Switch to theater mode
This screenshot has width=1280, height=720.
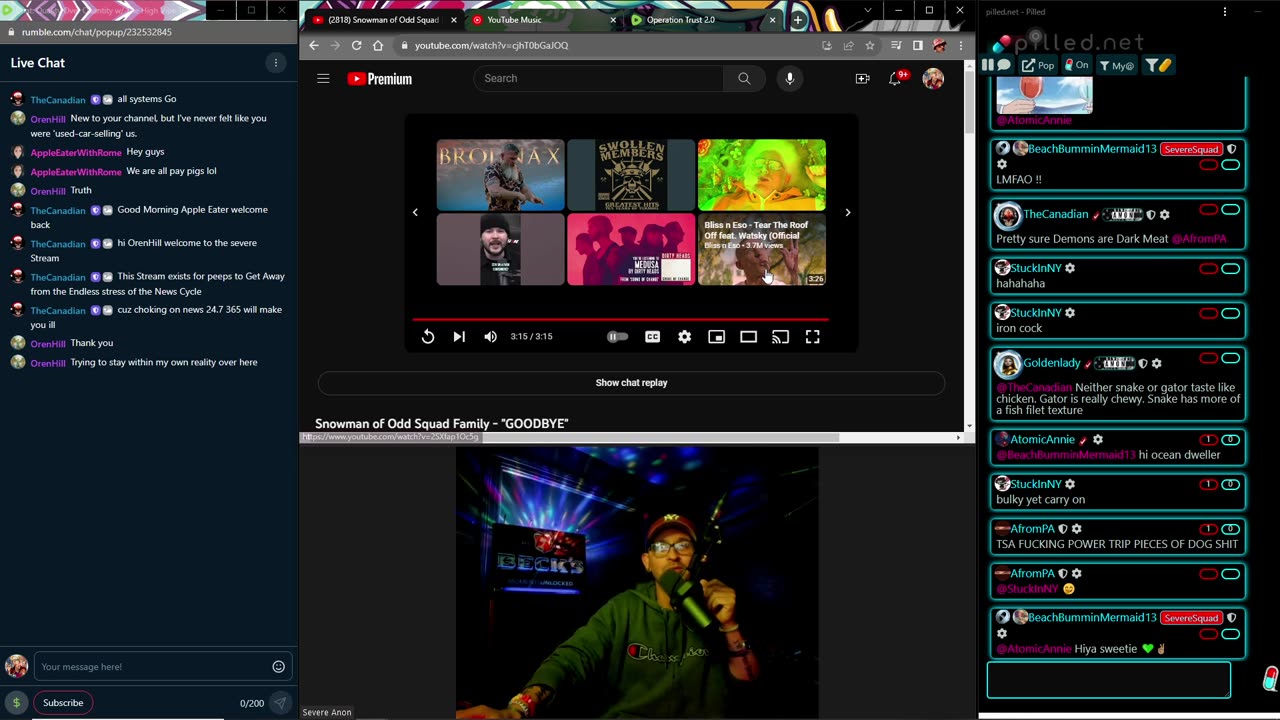(x=748, y=337)
